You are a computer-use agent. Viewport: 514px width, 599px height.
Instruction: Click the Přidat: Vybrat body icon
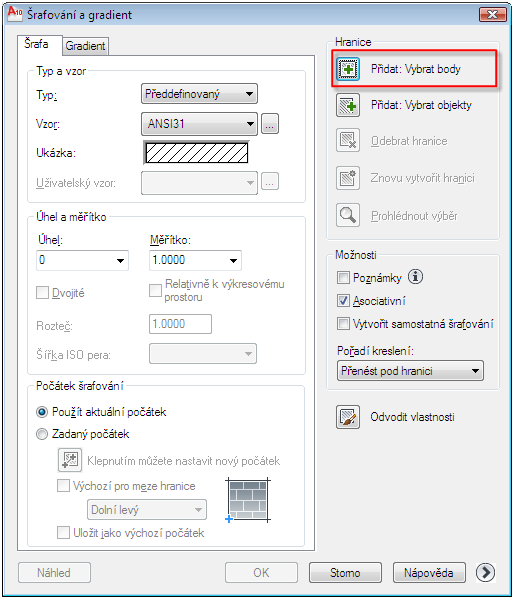[x=348, y=69]
